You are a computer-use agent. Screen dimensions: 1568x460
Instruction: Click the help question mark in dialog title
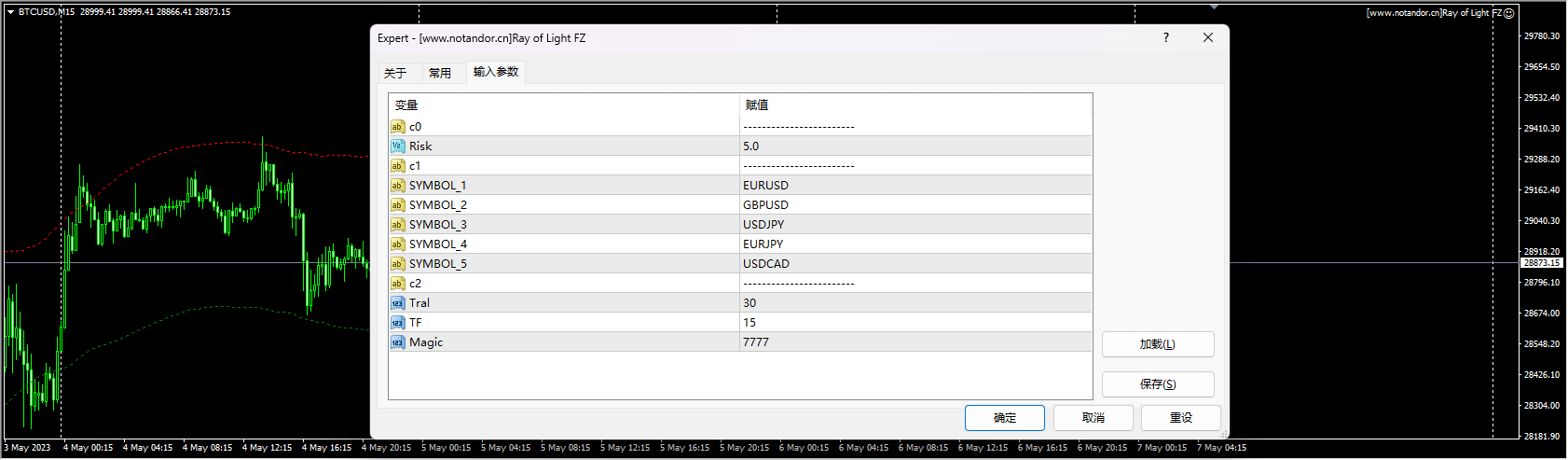click(1166, 37)
